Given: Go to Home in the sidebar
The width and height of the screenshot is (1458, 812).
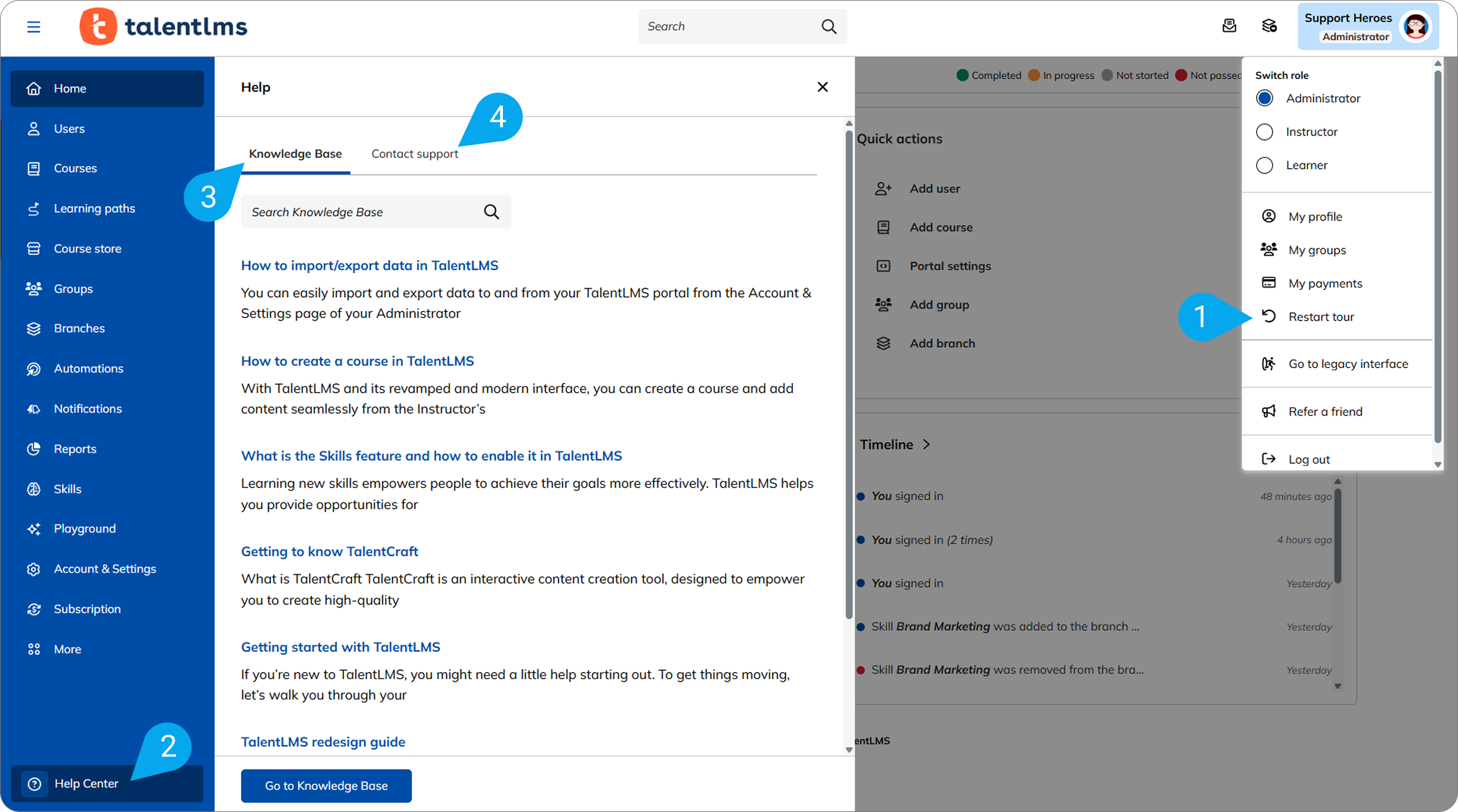Looking at the screenshot, I should click(107, 89).
